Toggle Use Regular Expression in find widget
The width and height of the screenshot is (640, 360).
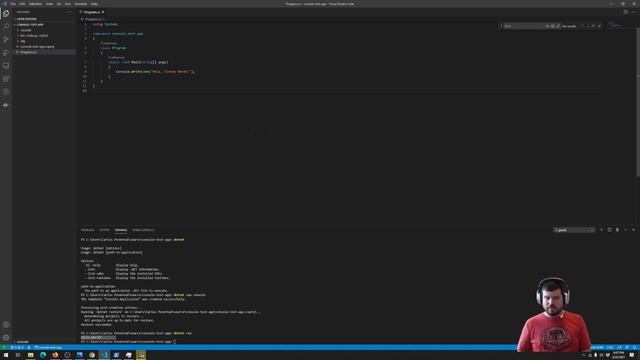click(558, 26)
